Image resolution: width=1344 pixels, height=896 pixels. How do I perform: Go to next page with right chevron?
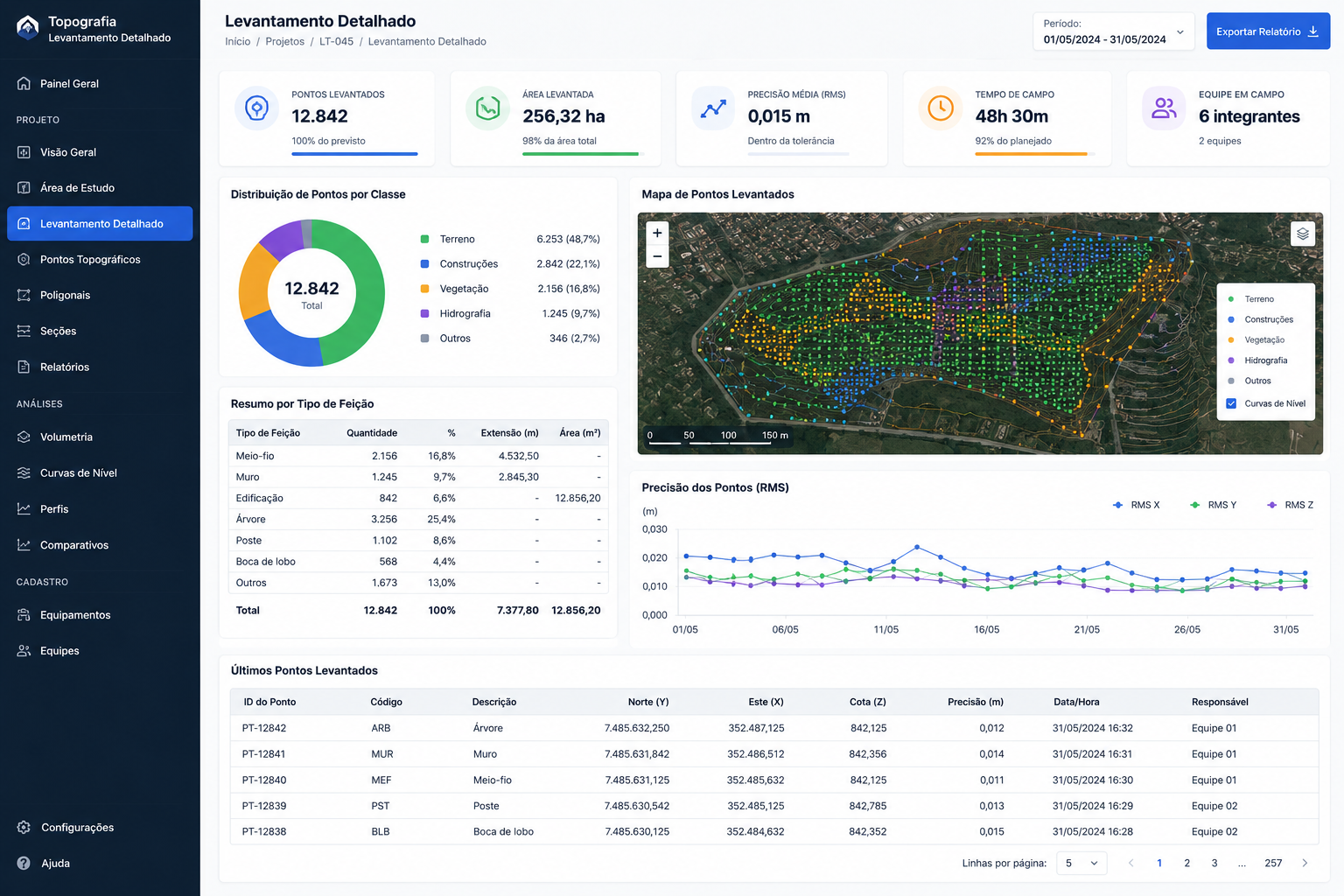[x=1305, y=864]
